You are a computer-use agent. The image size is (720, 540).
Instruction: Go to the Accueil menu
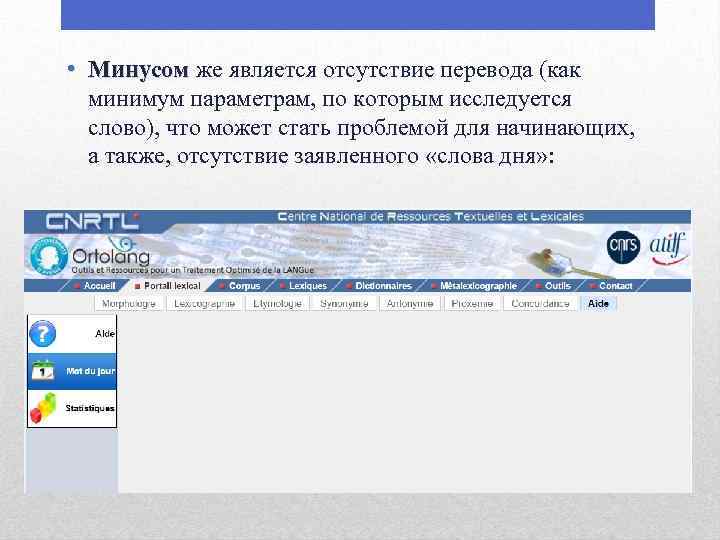click(99, 286)
